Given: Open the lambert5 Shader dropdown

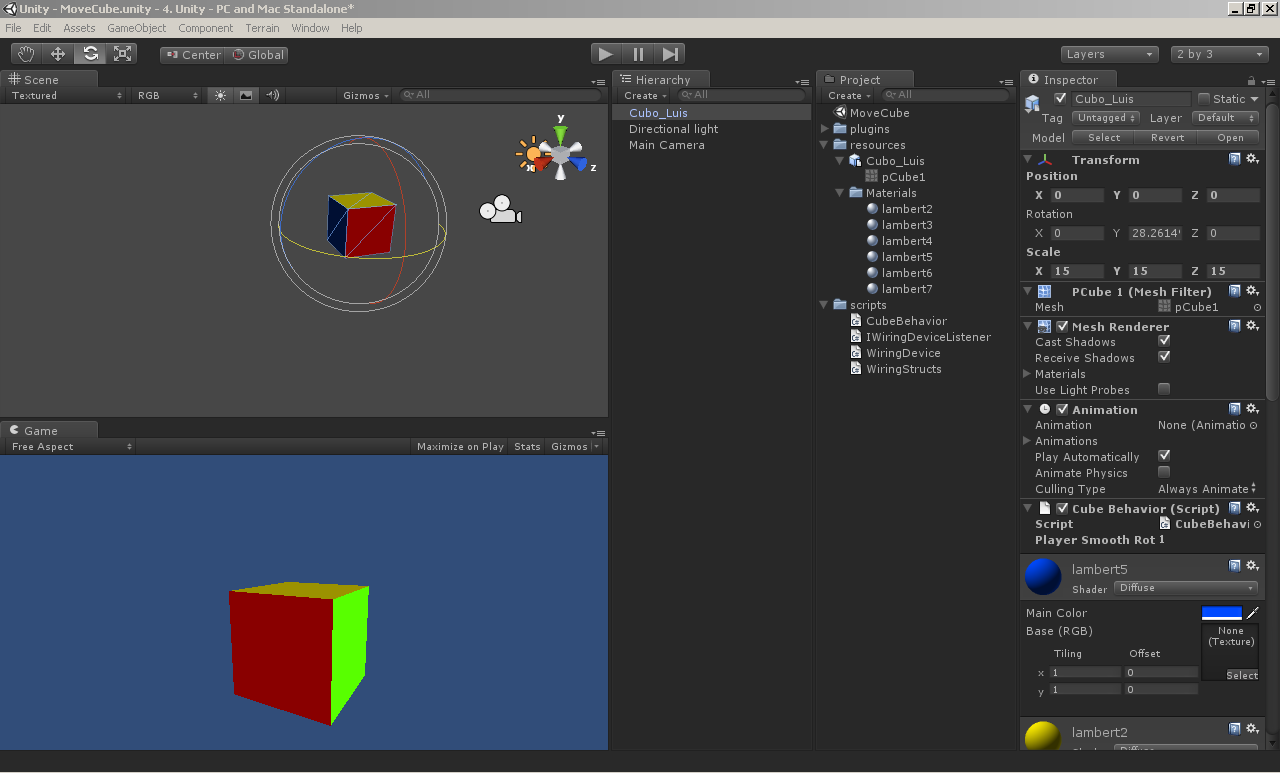Looking at the screenshot, I should pos(1186,588).
